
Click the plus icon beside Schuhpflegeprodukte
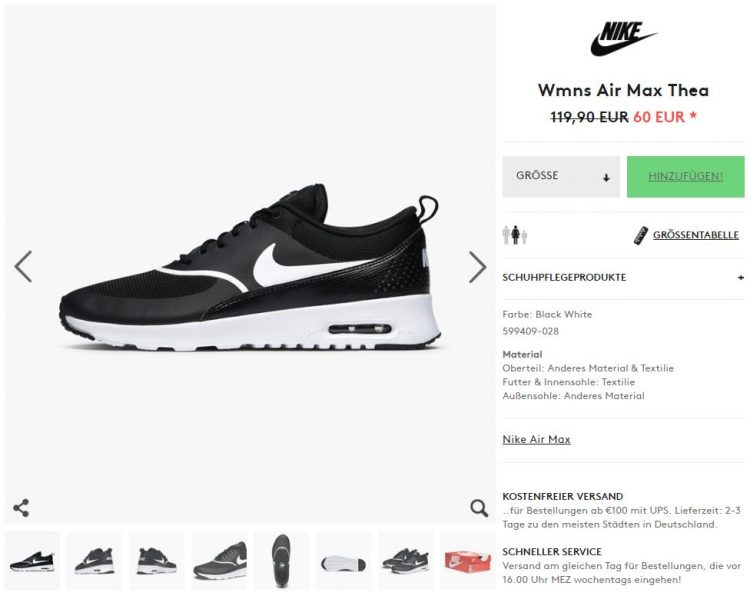[x=740, y=277]
